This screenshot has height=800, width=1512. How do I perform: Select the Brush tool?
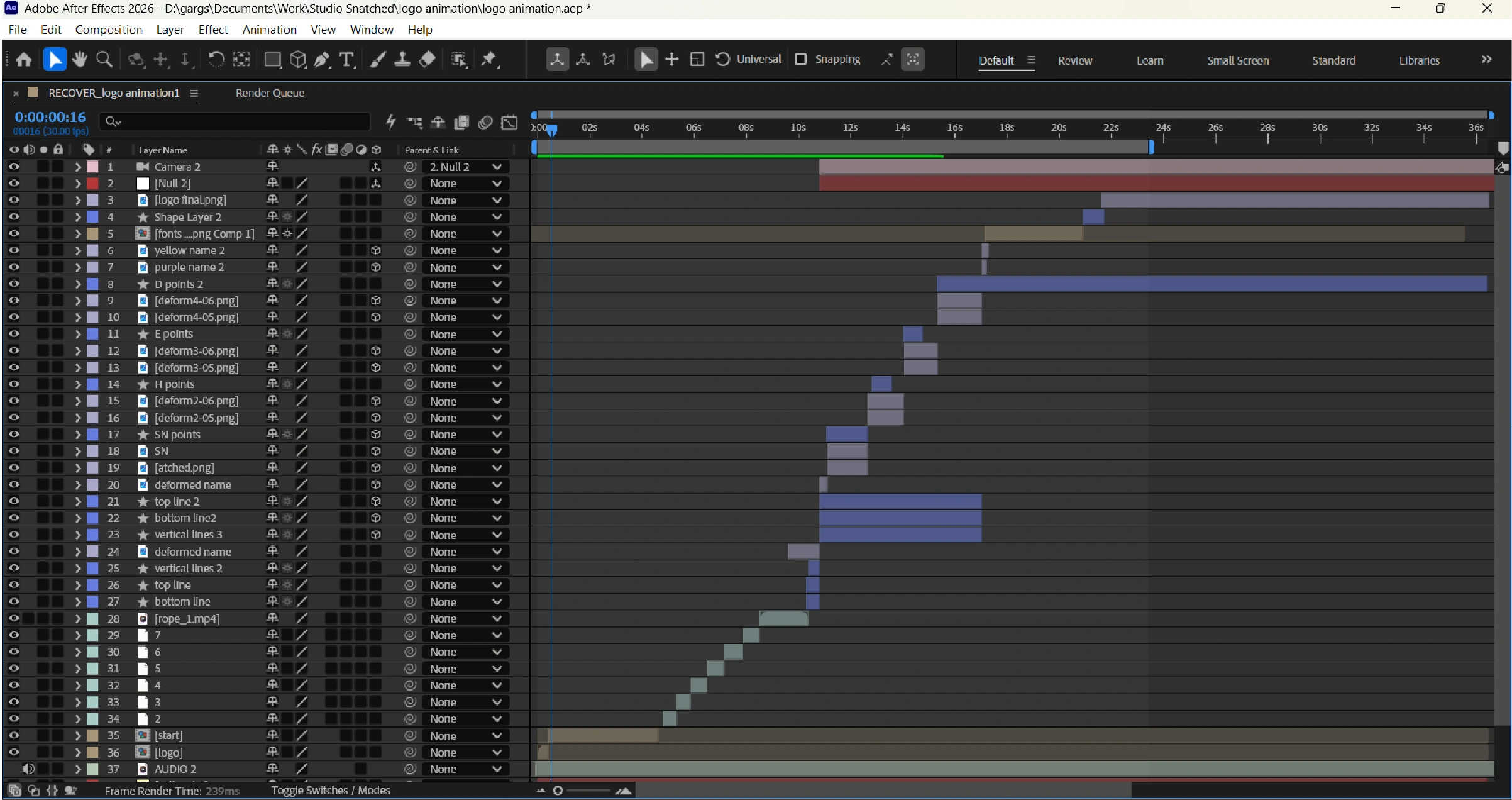377,60
